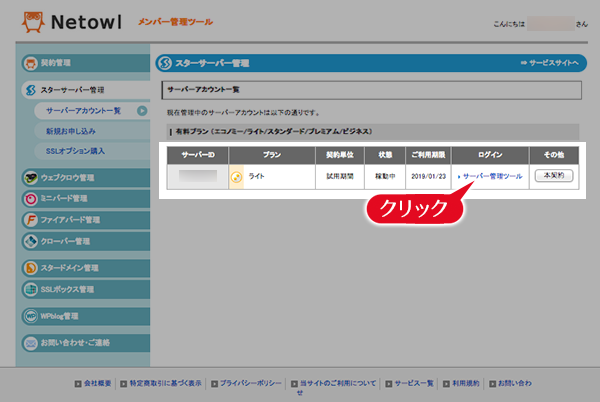Click the ウェブクロウ管理 crow icon
Image resolution: width=600 pixels, height=402 pixels.
click(x=31, y=178)
